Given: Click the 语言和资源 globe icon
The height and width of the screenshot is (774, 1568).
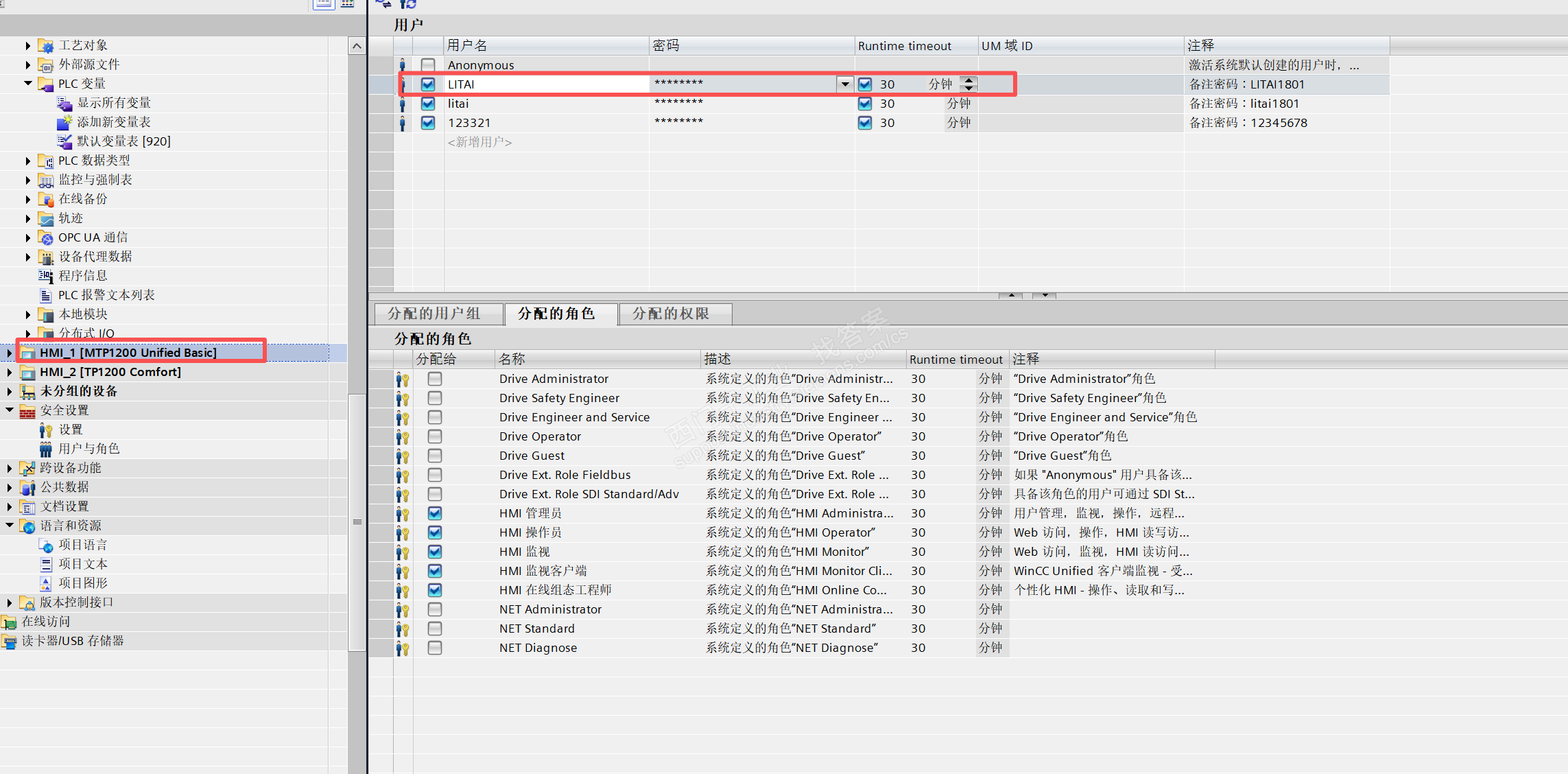Looking at the screenshot, I should tap(27, 526).
